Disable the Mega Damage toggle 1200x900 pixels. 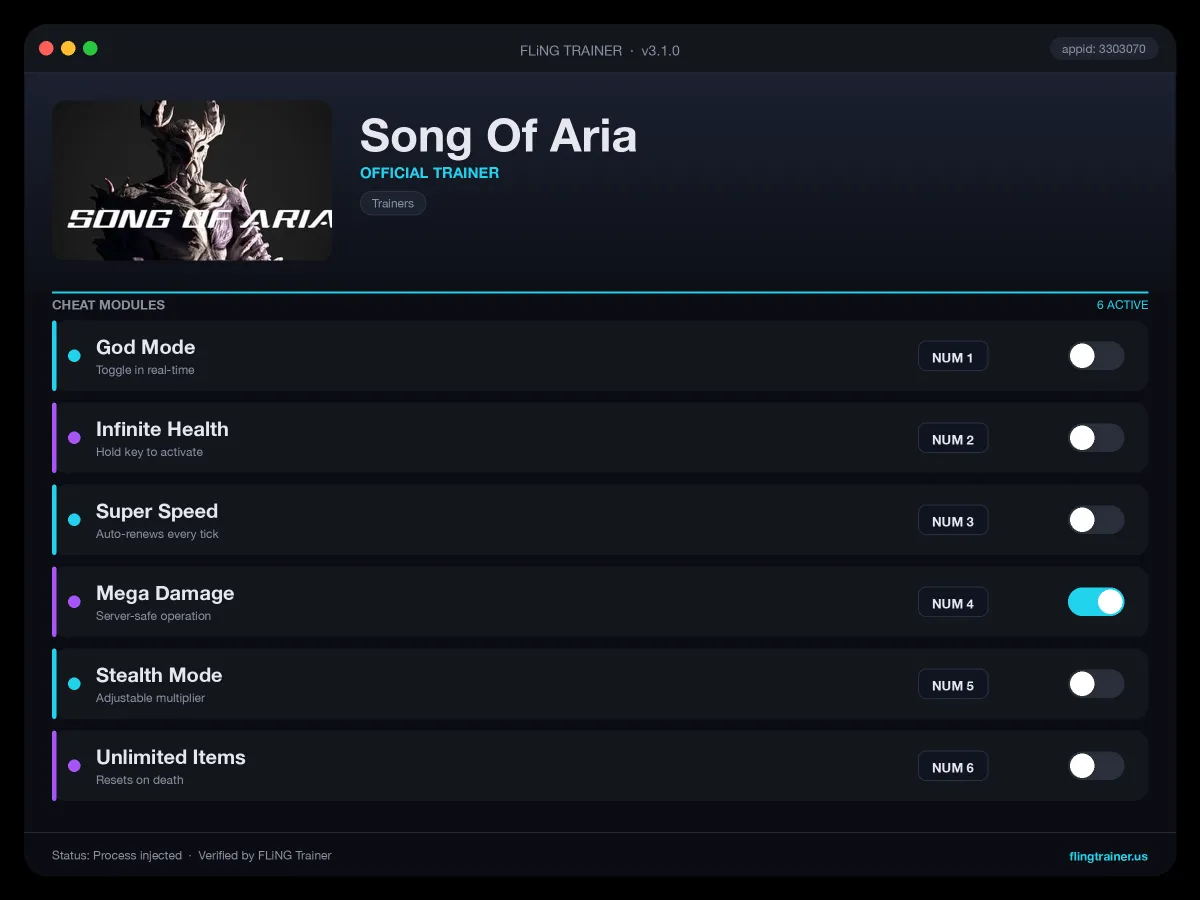pos(1096,602)
